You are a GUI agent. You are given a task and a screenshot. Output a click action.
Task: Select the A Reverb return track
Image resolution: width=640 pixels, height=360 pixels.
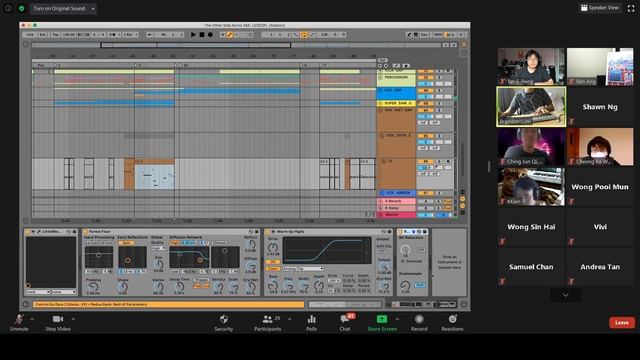point(396,201)
